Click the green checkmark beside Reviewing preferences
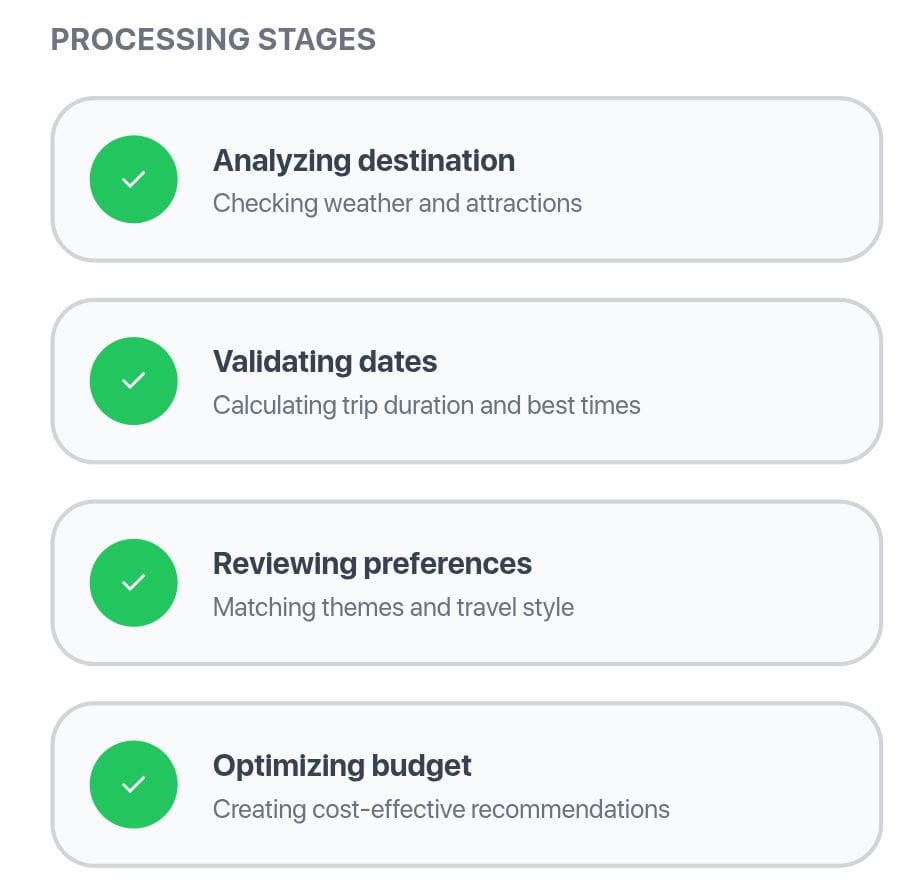Viewport: 907px width, 896px height. point(133,583)
